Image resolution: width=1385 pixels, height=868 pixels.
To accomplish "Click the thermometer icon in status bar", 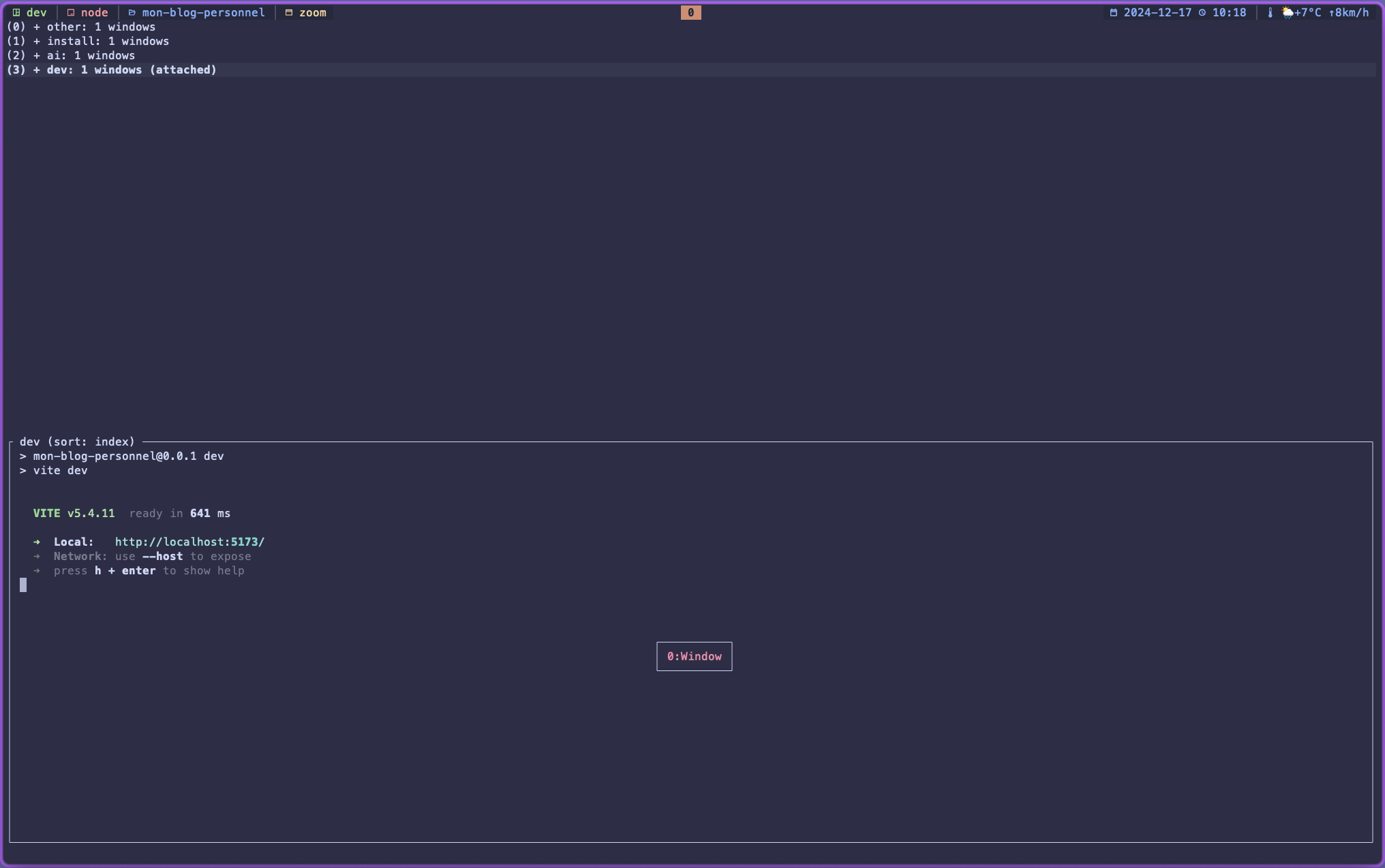I will click(x=1270, y=12).
